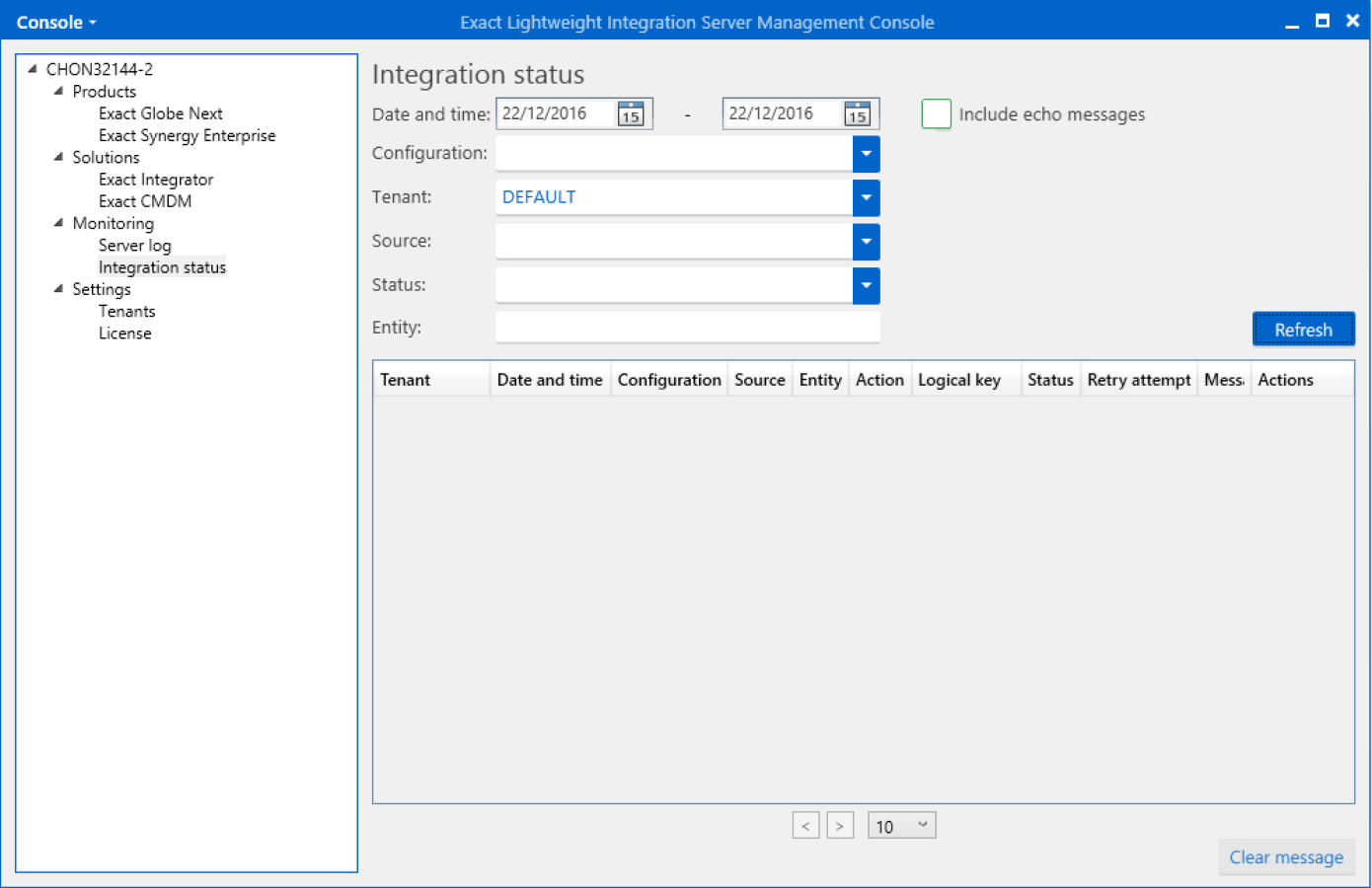Sort by Retry attempt column header
Image resolution: width=1372 pixels, height=888 pixels.
point(1139,380)
